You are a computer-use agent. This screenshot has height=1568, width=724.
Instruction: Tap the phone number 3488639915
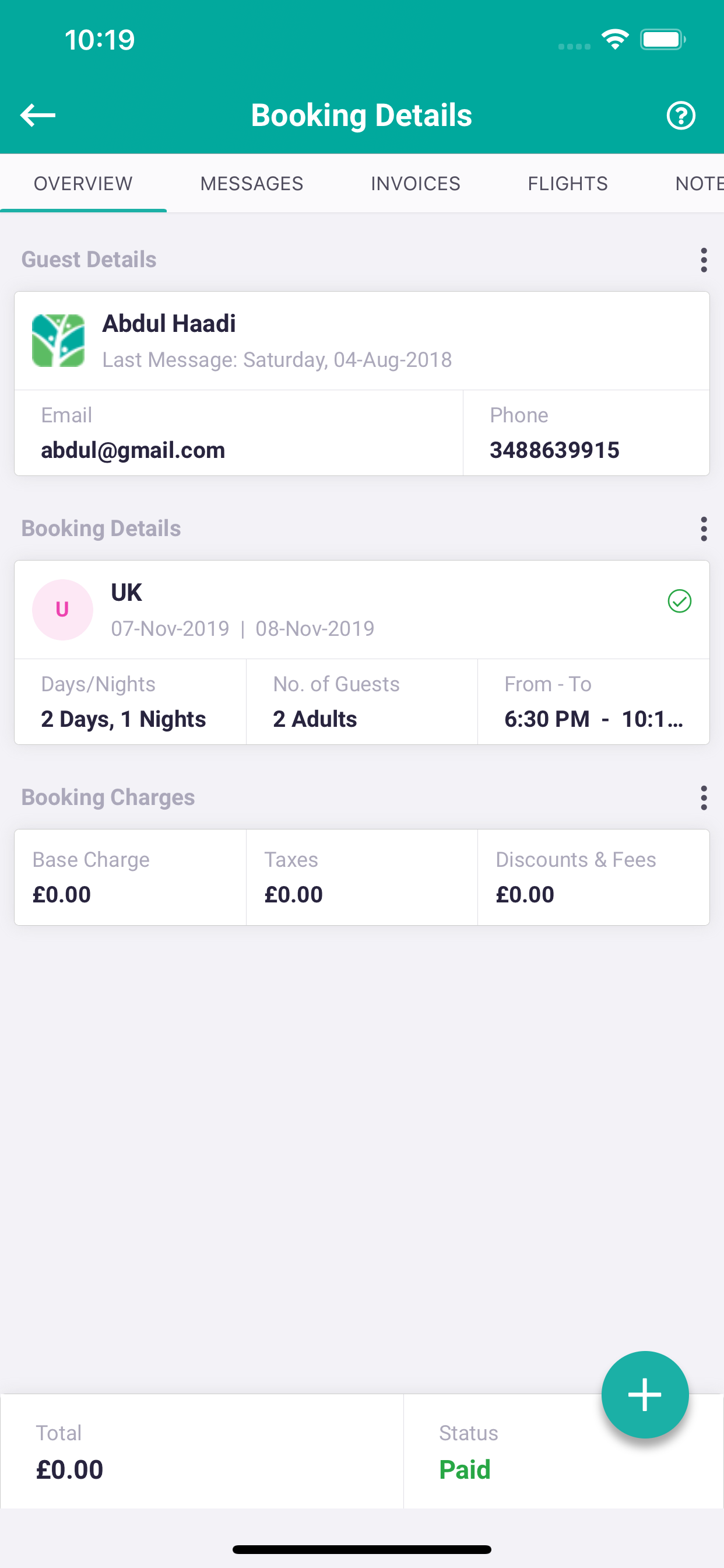(554, 450)
